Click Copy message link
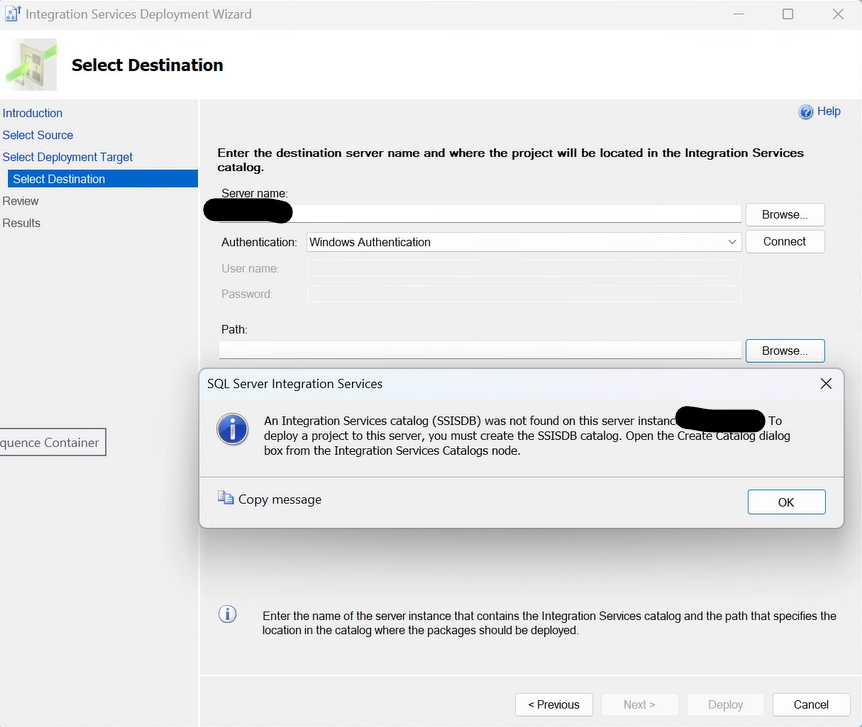 280,499
